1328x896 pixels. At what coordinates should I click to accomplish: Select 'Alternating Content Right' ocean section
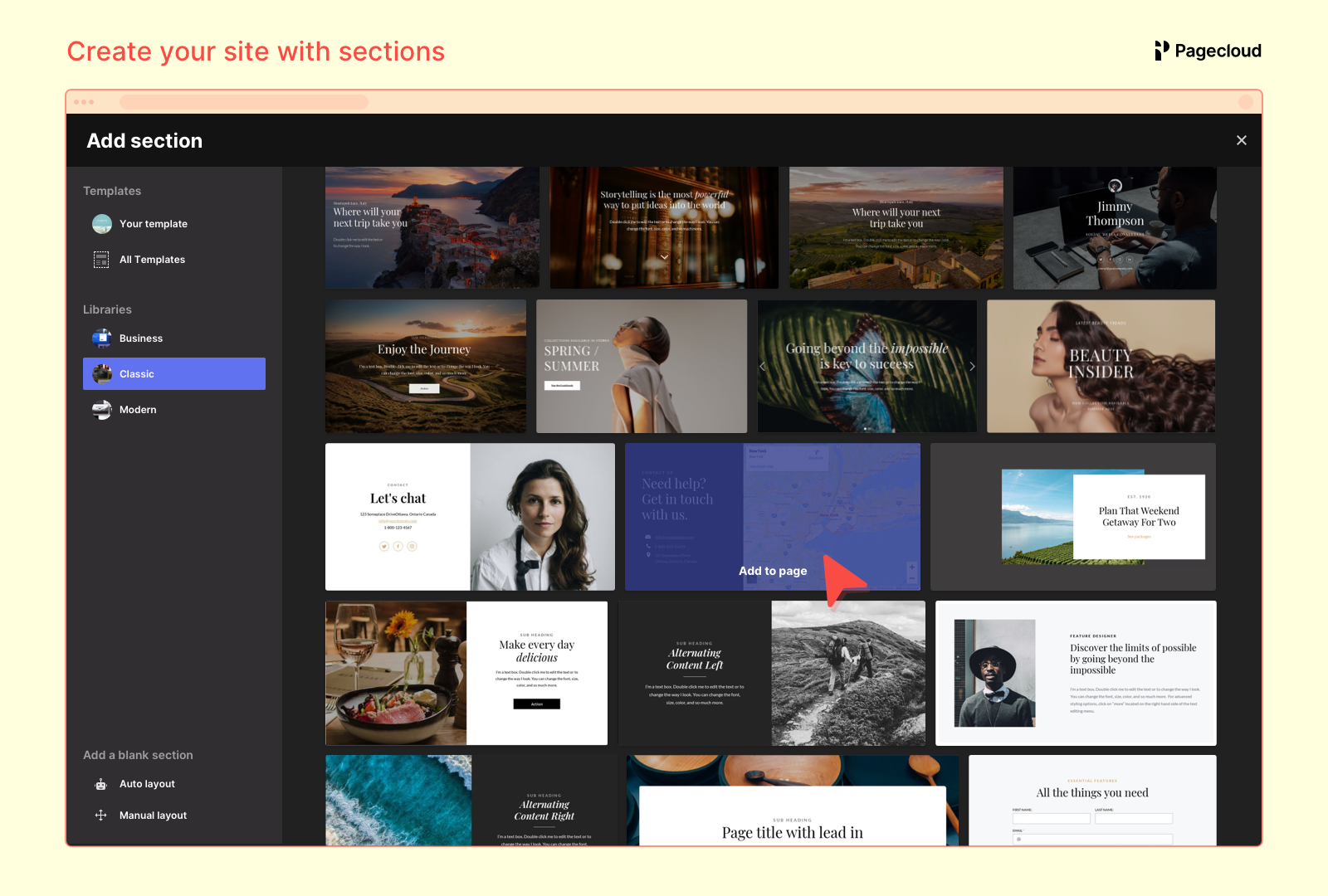pos(471,800)
